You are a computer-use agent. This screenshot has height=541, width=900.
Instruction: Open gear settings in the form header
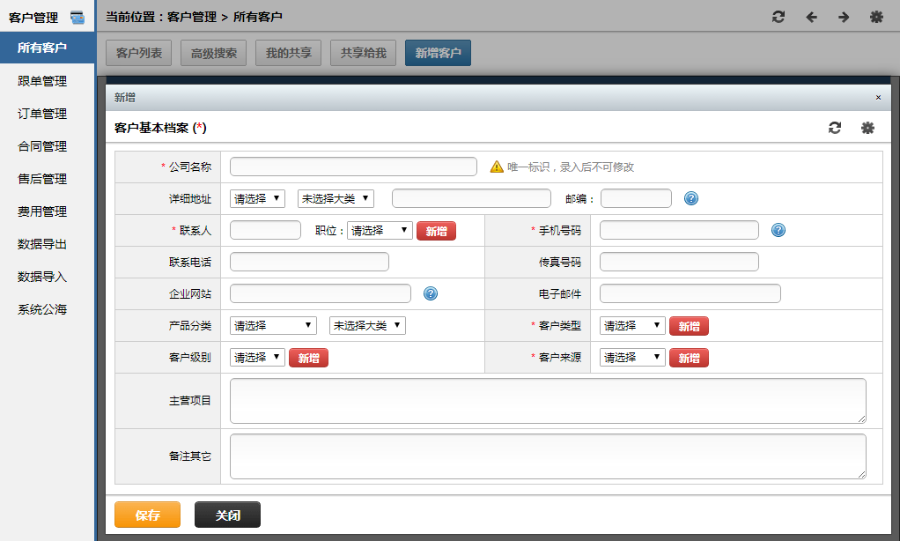(867, 127)
